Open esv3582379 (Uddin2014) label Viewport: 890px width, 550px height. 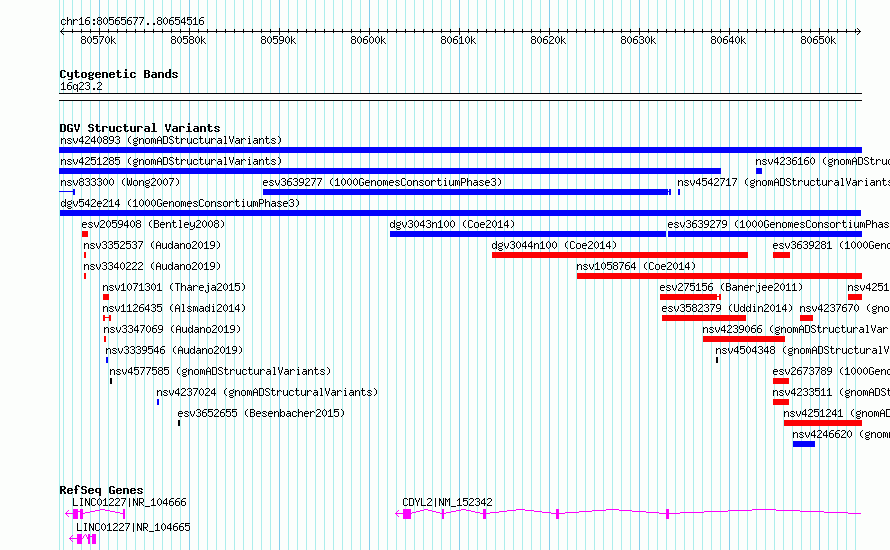pos(727,308)
